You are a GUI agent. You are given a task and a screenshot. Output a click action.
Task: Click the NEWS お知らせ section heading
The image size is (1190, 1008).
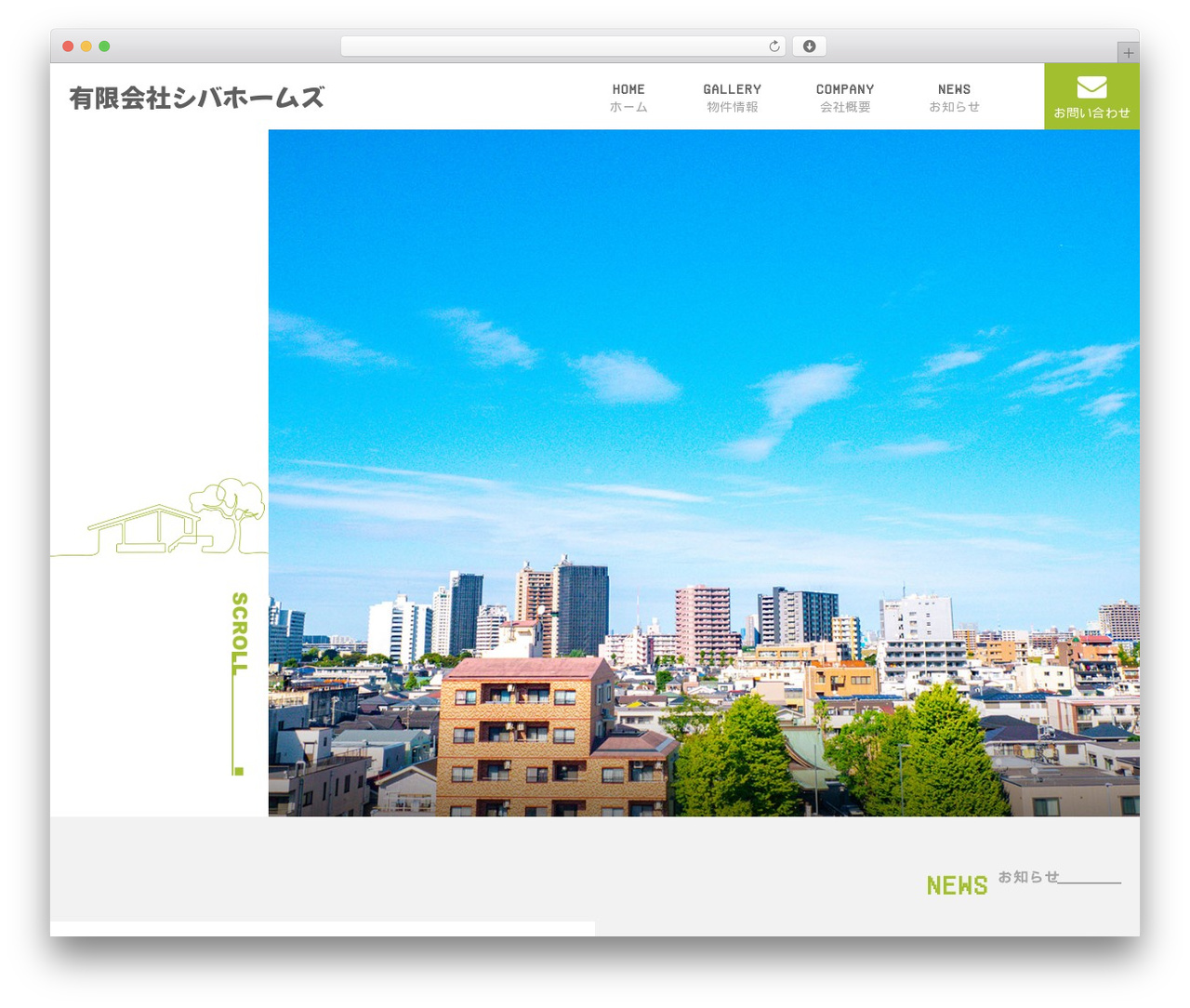(x=1023, y=882)
